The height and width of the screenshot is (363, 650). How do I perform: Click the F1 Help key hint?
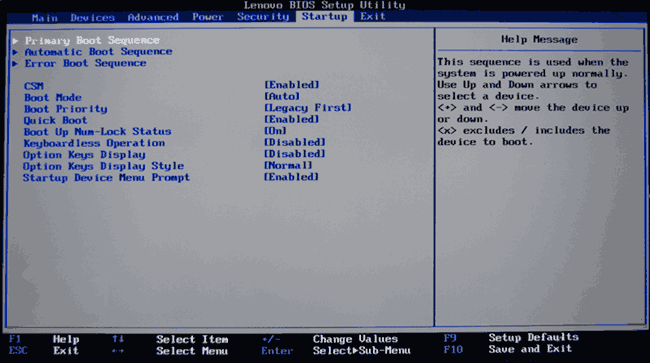pos(44,339)
